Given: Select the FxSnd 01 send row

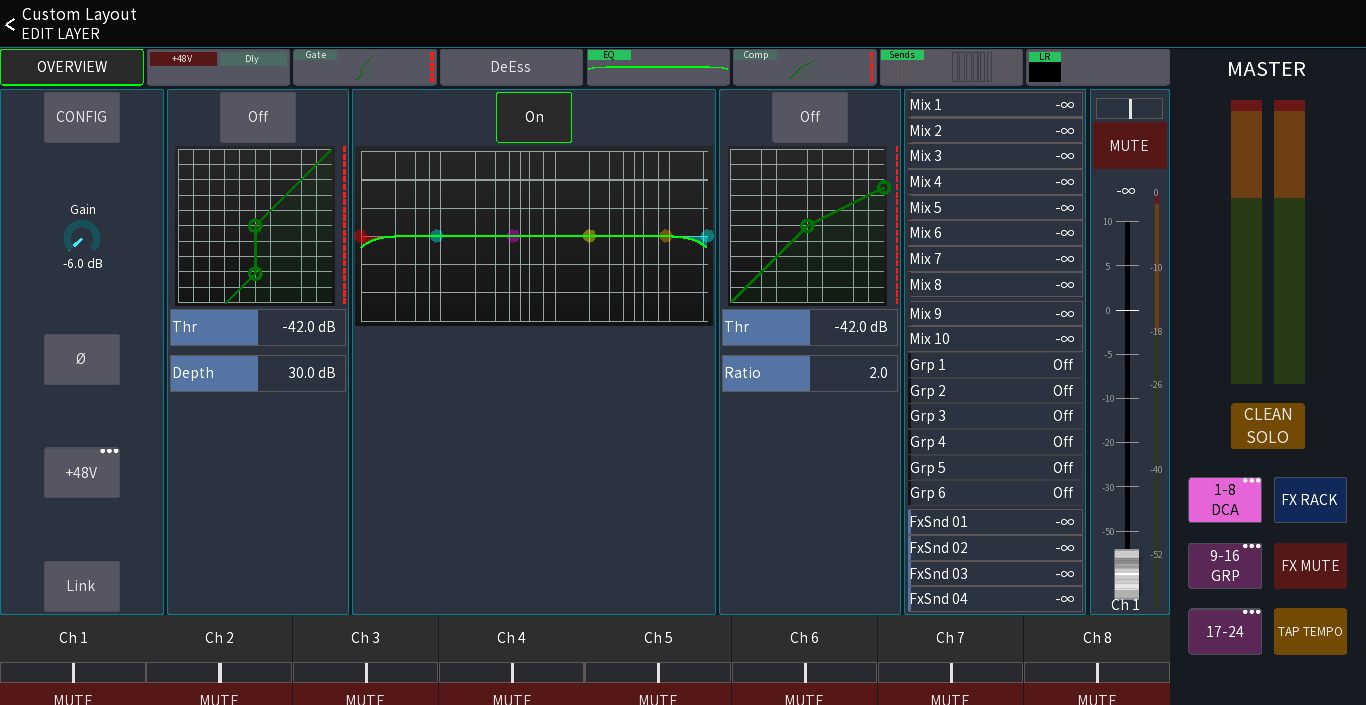Looking at the screenshot, I should pos(994,522).
